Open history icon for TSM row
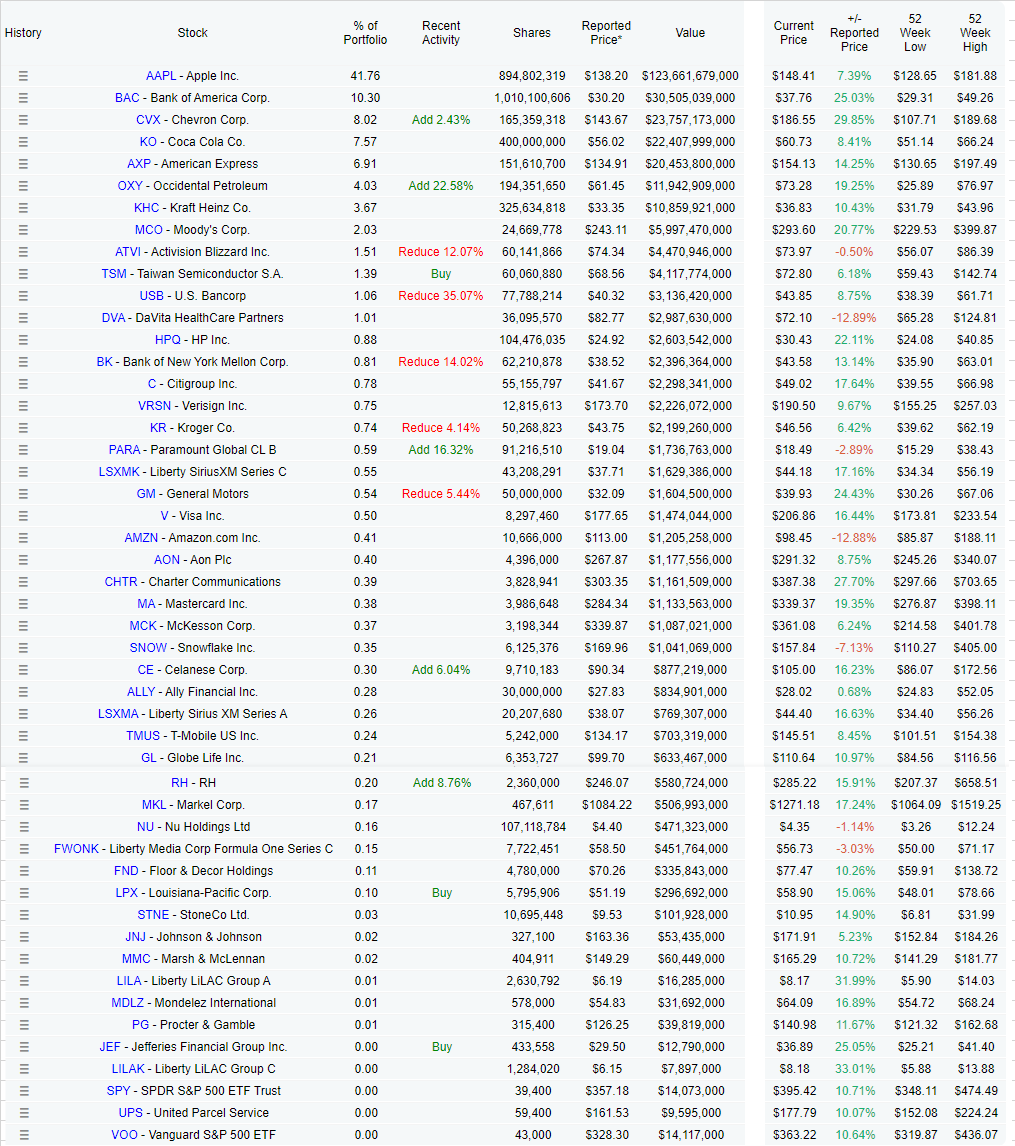1015x1146 pixels. tap(23, 274)
